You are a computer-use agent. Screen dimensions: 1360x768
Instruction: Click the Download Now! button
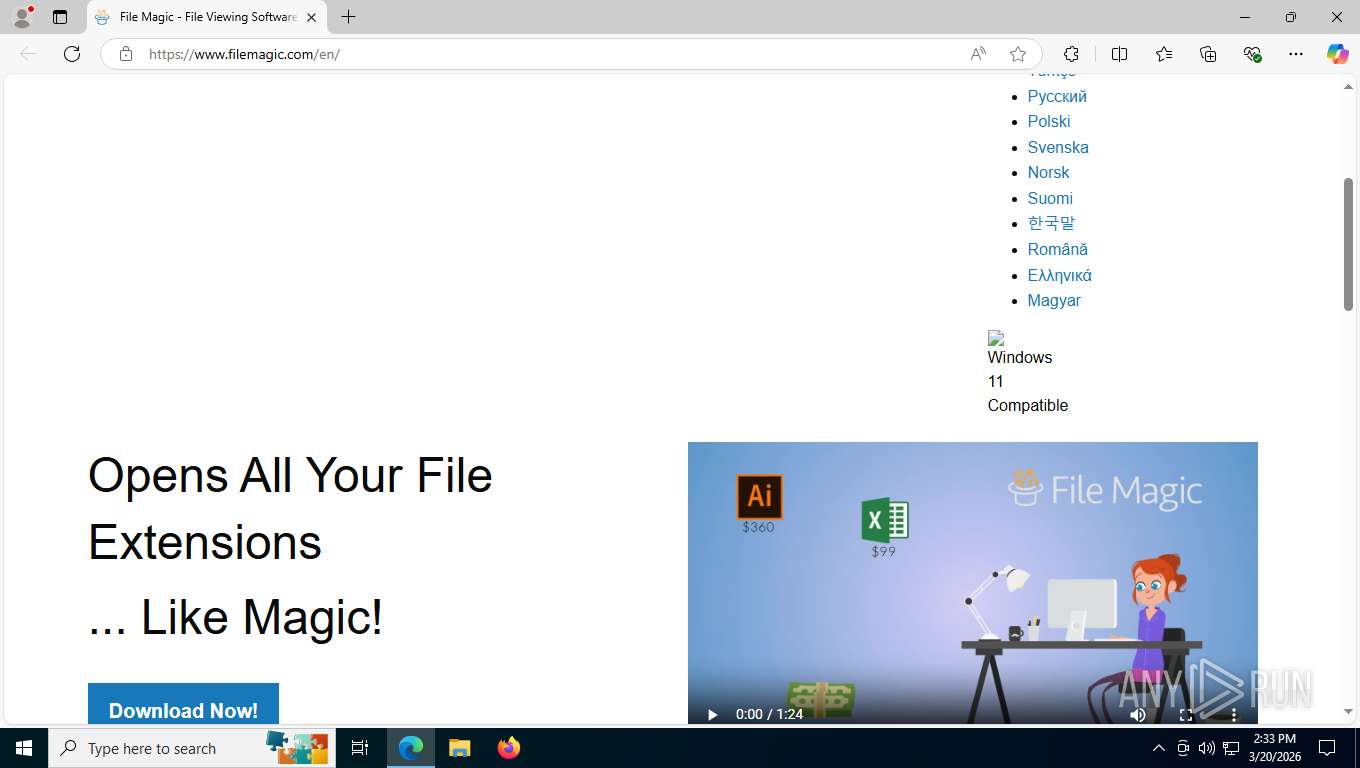click(x=183, y=706)
